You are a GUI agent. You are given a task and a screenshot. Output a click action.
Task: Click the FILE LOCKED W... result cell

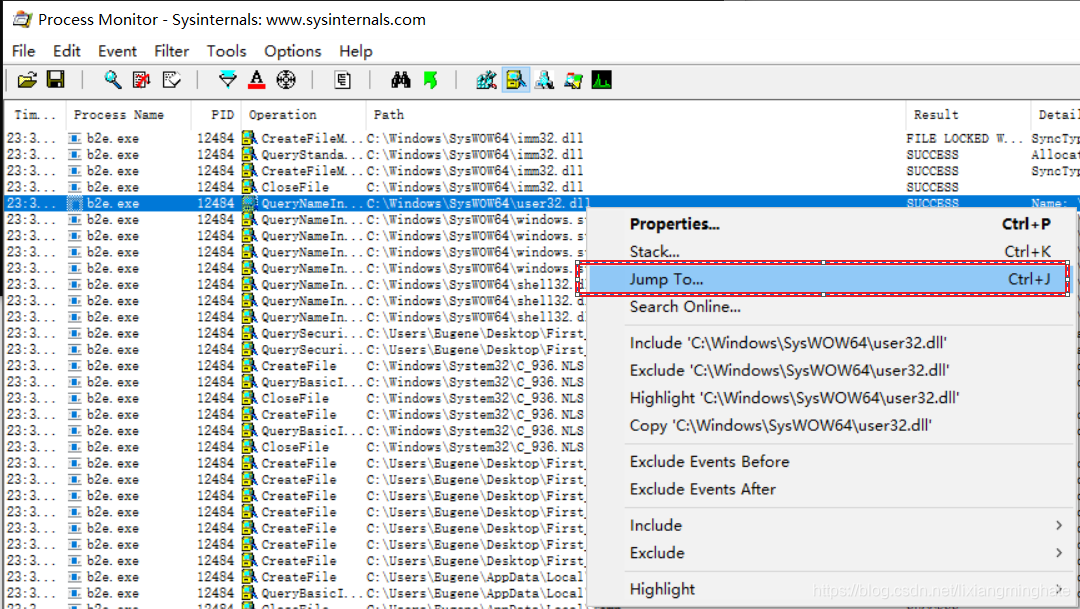(965, 138)
